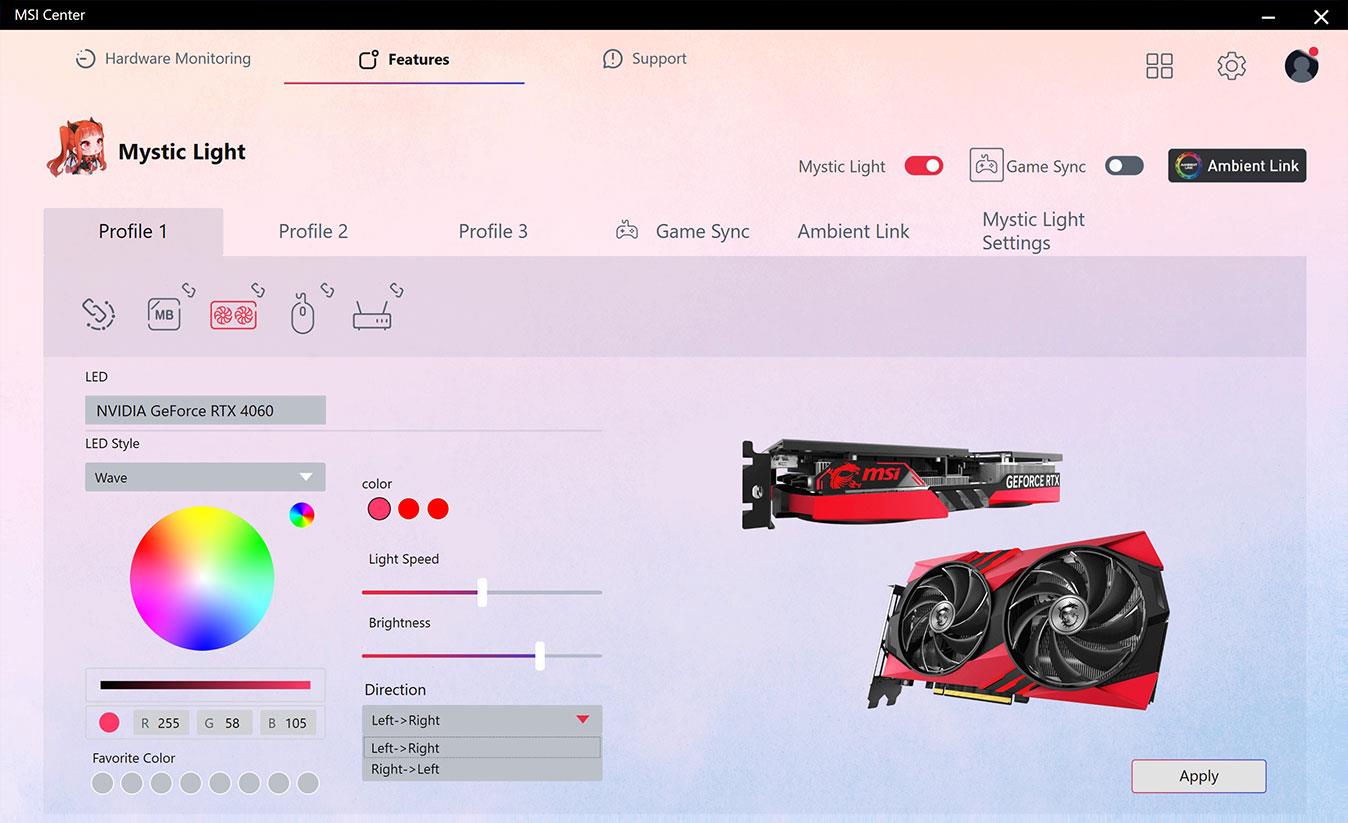This screenshot has width=1348, height=823.
Task: Select the last red wave color swatch
Action: (438, 509)
